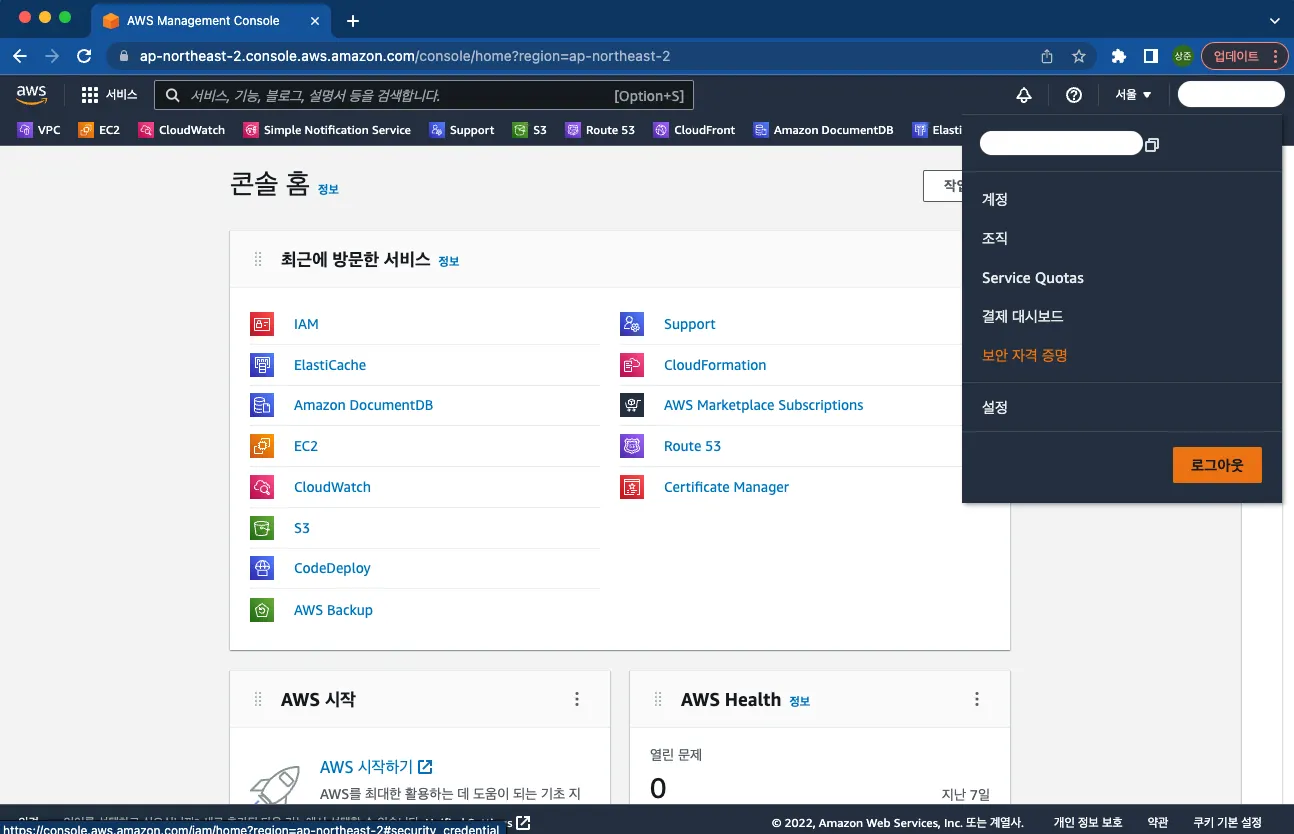Copy the account ID with the copy icon

pos(1152,145)
